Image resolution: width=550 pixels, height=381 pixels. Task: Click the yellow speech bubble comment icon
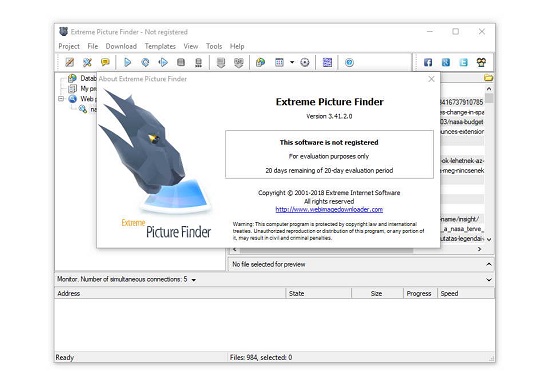[105, 62]
